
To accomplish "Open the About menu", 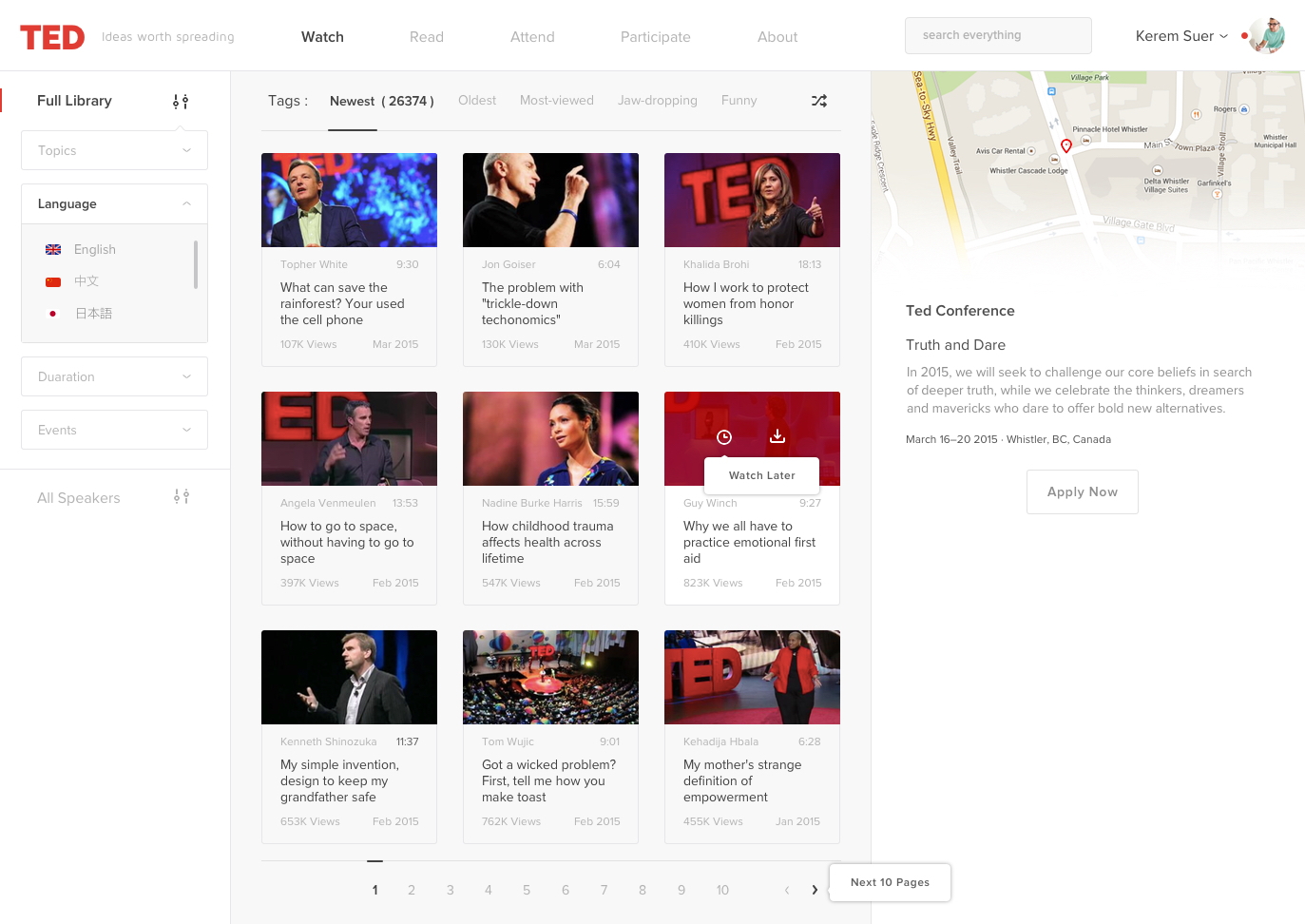I will 777,37.
